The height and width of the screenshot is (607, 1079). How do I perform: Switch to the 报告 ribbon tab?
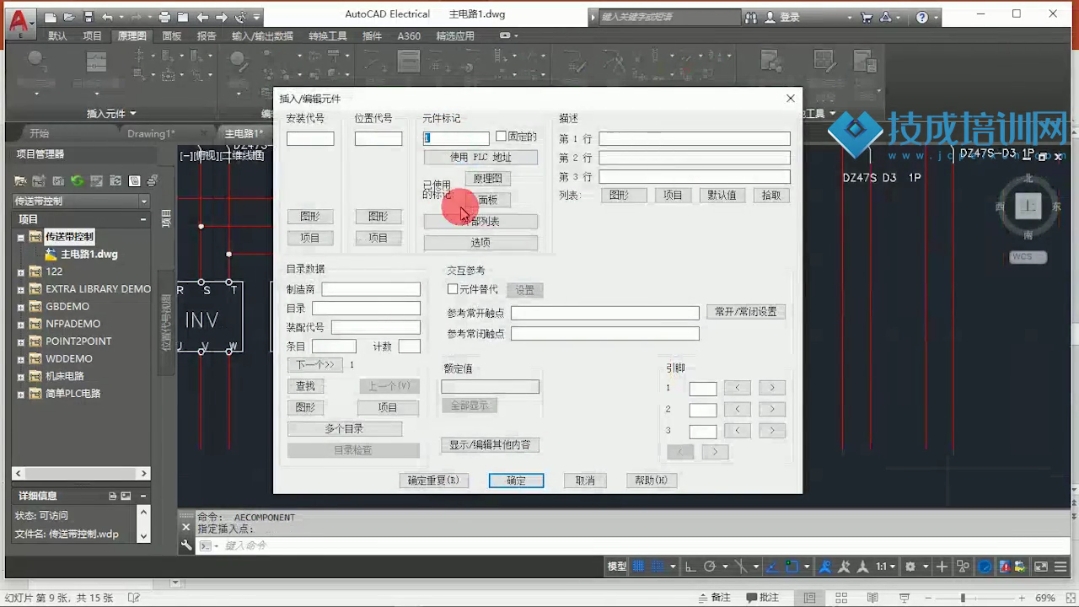click(206, 36)
